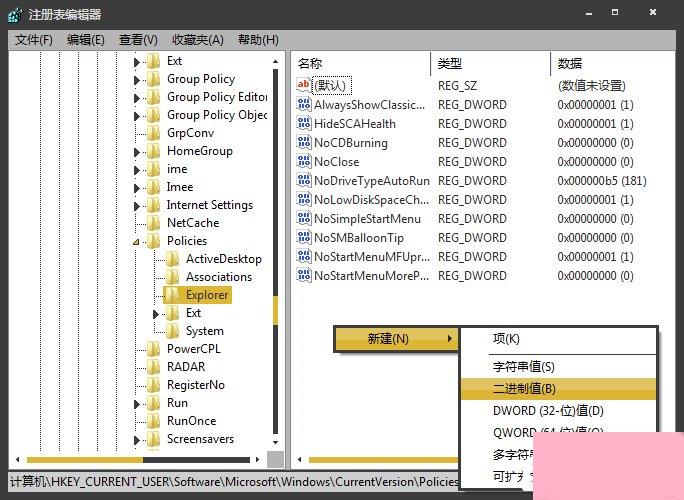Image resolution: width=684 pixels, height=500 pixels.
Task: Click the HomeGroup folder icon
Action: 153,151
